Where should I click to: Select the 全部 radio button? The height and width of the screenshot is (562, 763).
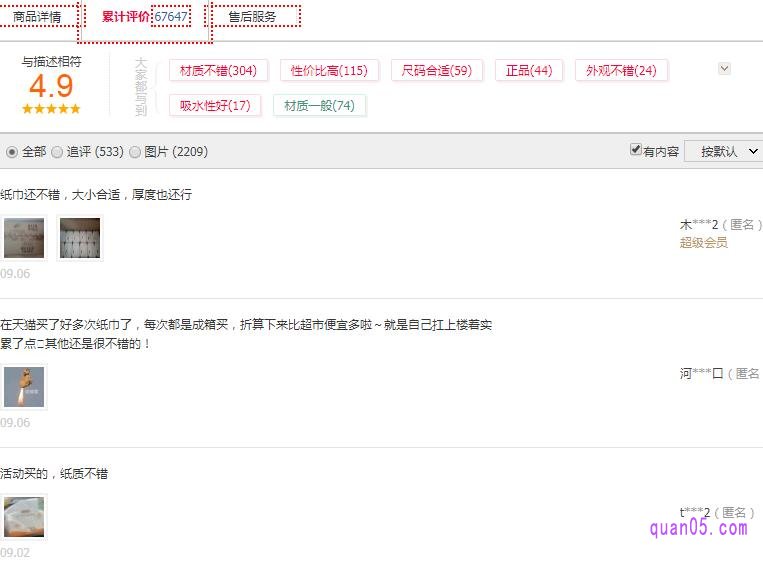coord(12,152)
